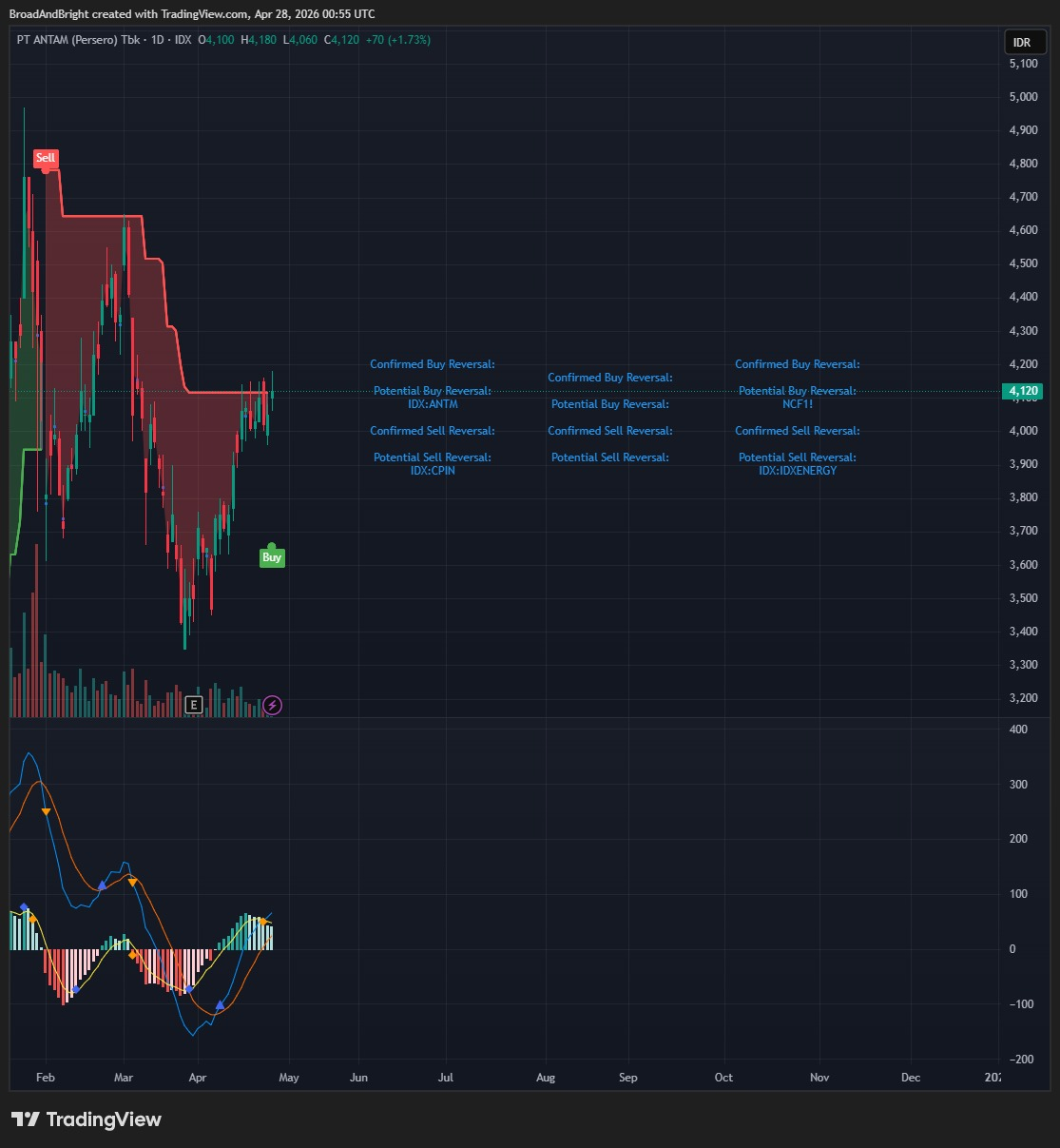Select topmost orange down-triangle in oscillator pane

tap(46, 811)
